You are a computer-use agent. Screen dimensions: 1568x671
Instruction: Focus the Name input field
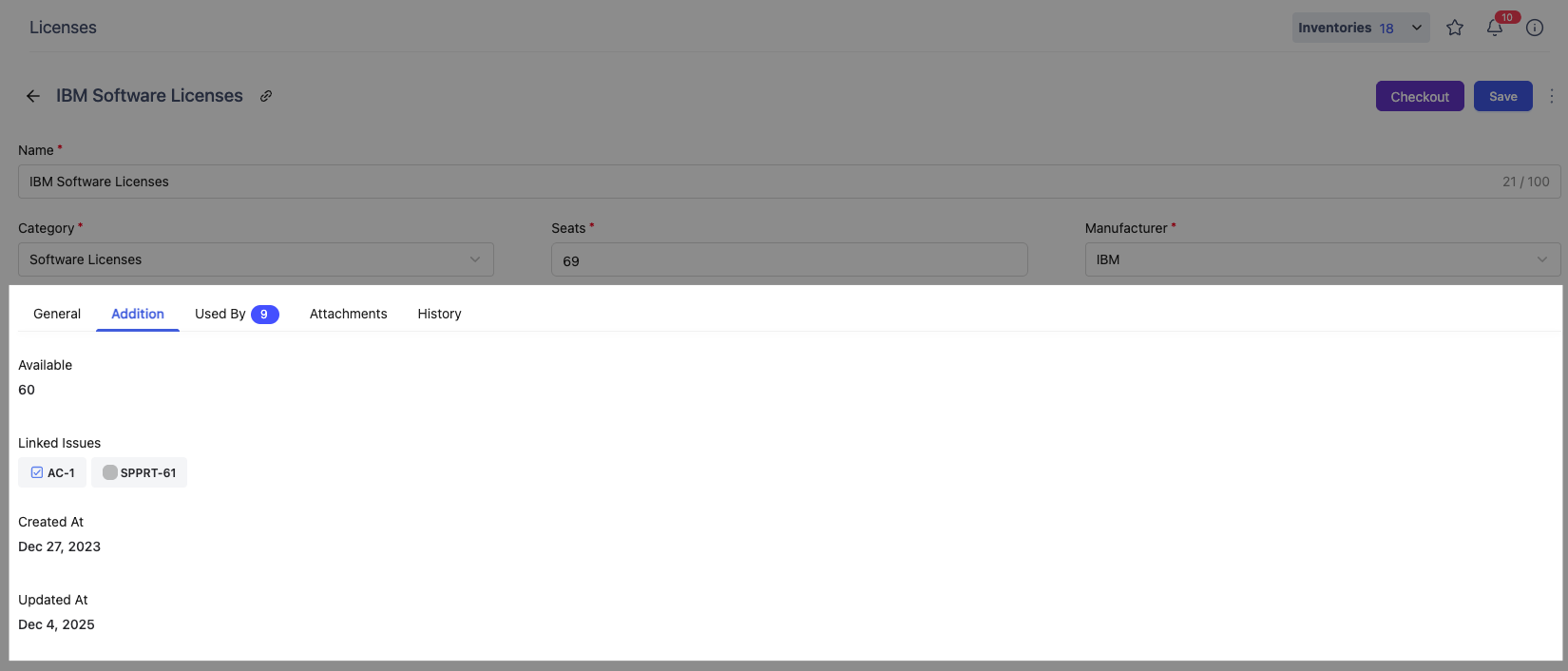click(x=760, y=182)
